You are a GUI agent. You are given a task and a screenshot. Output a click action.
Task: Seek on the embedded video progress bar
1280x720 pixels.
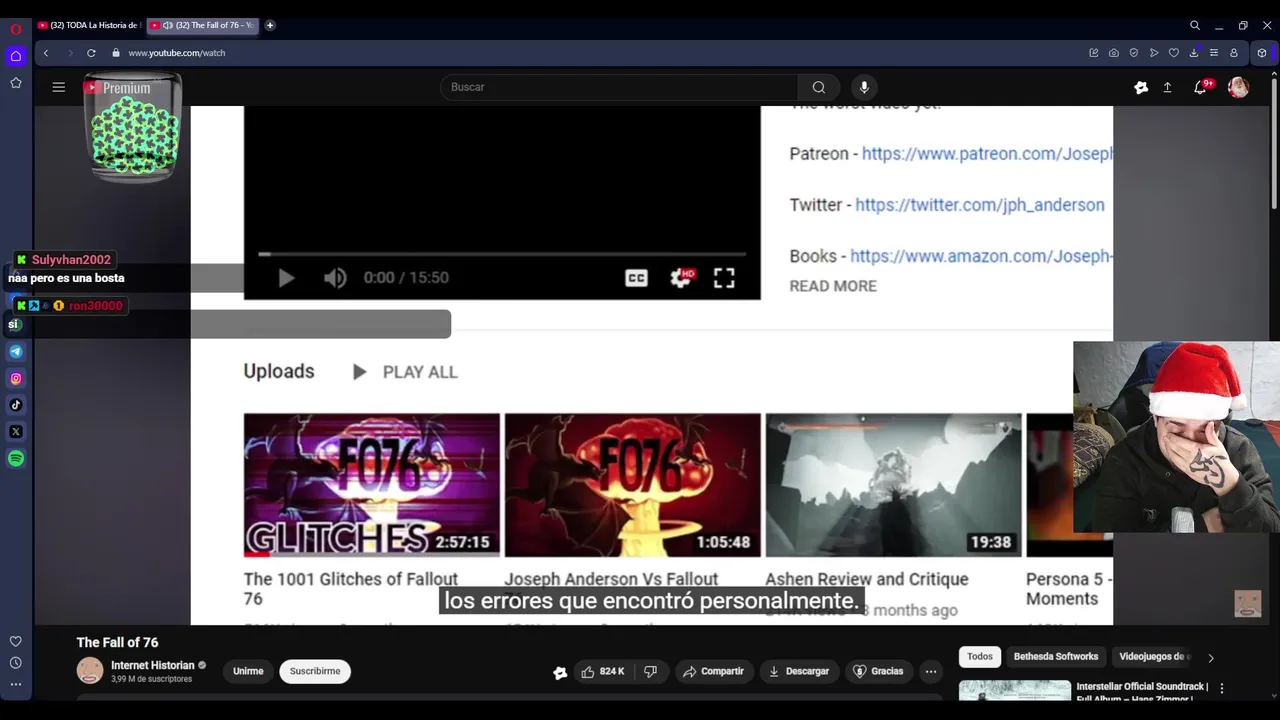click(502, 254)
